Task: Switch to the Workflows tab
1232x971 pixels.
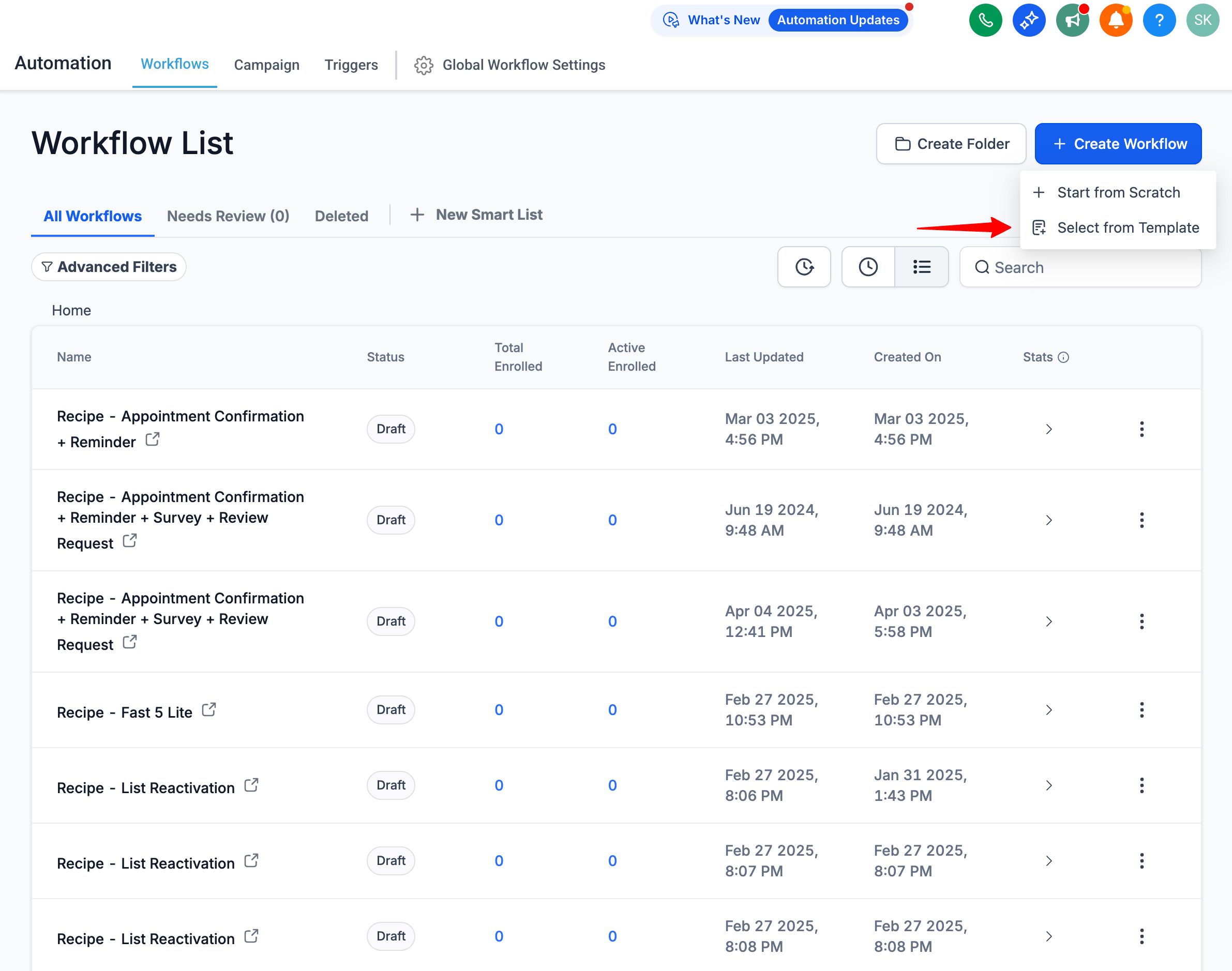Action: pos(174,64)
